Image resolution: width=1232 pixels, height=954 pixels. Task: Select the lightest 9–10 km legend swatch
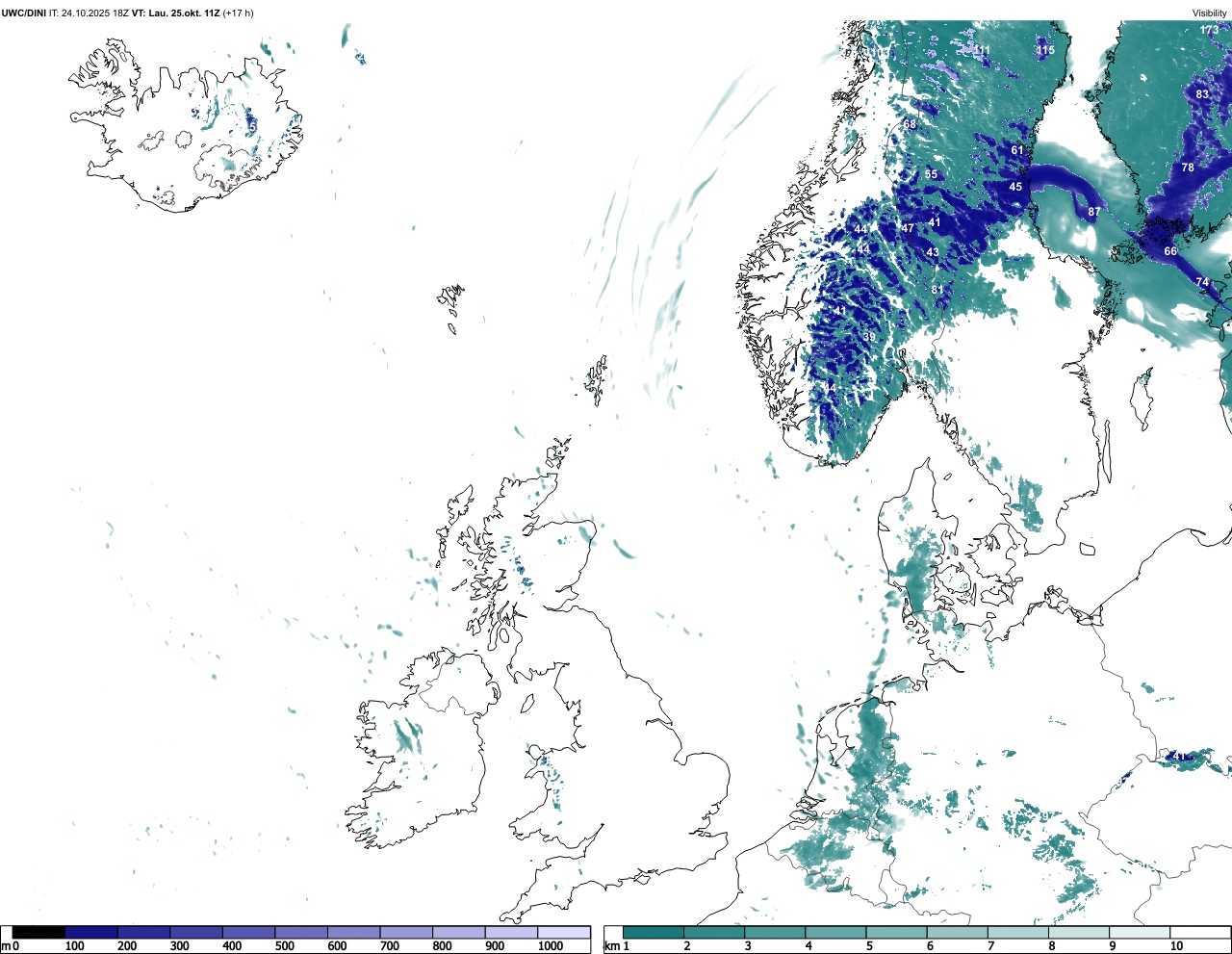pos(1140,932)
